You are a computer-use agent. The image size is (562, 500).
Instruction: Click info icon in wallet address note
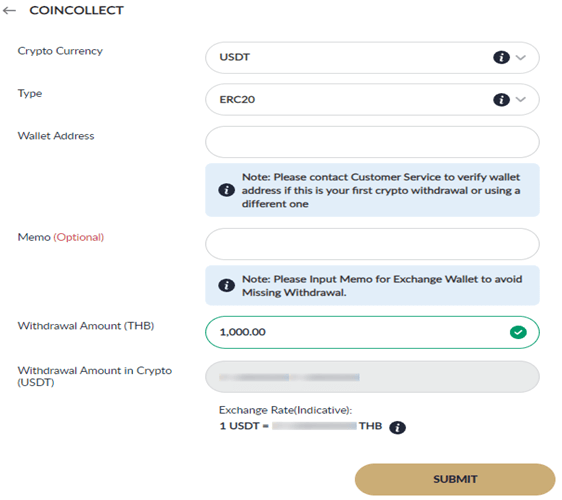227,190
